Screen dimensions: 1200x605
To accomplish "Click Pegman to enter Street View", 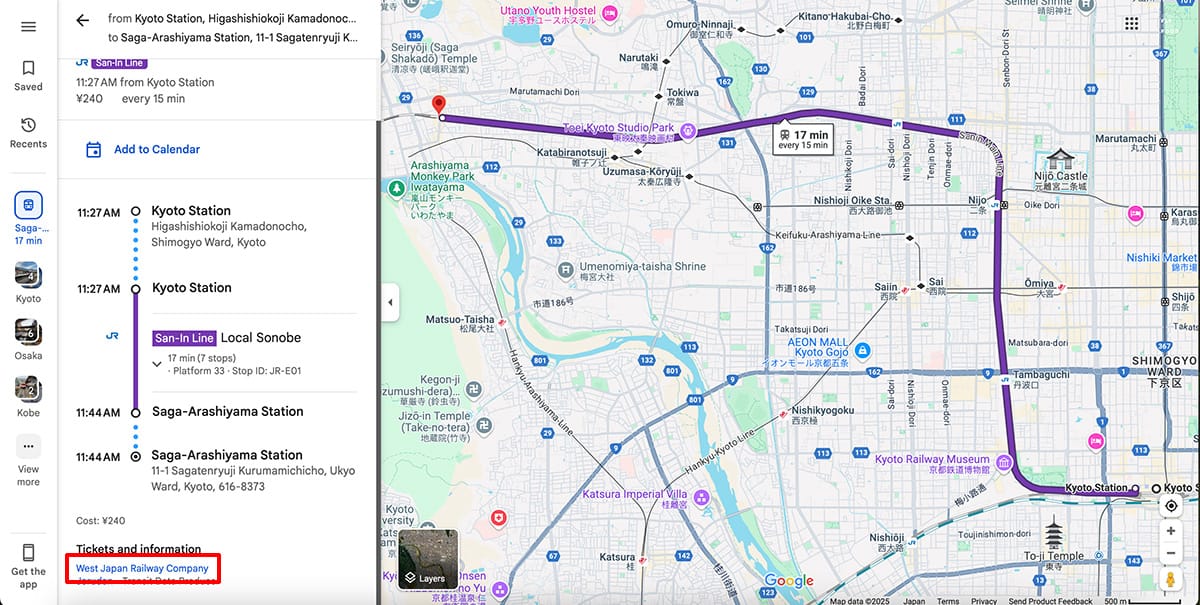I will point(1170,578).
